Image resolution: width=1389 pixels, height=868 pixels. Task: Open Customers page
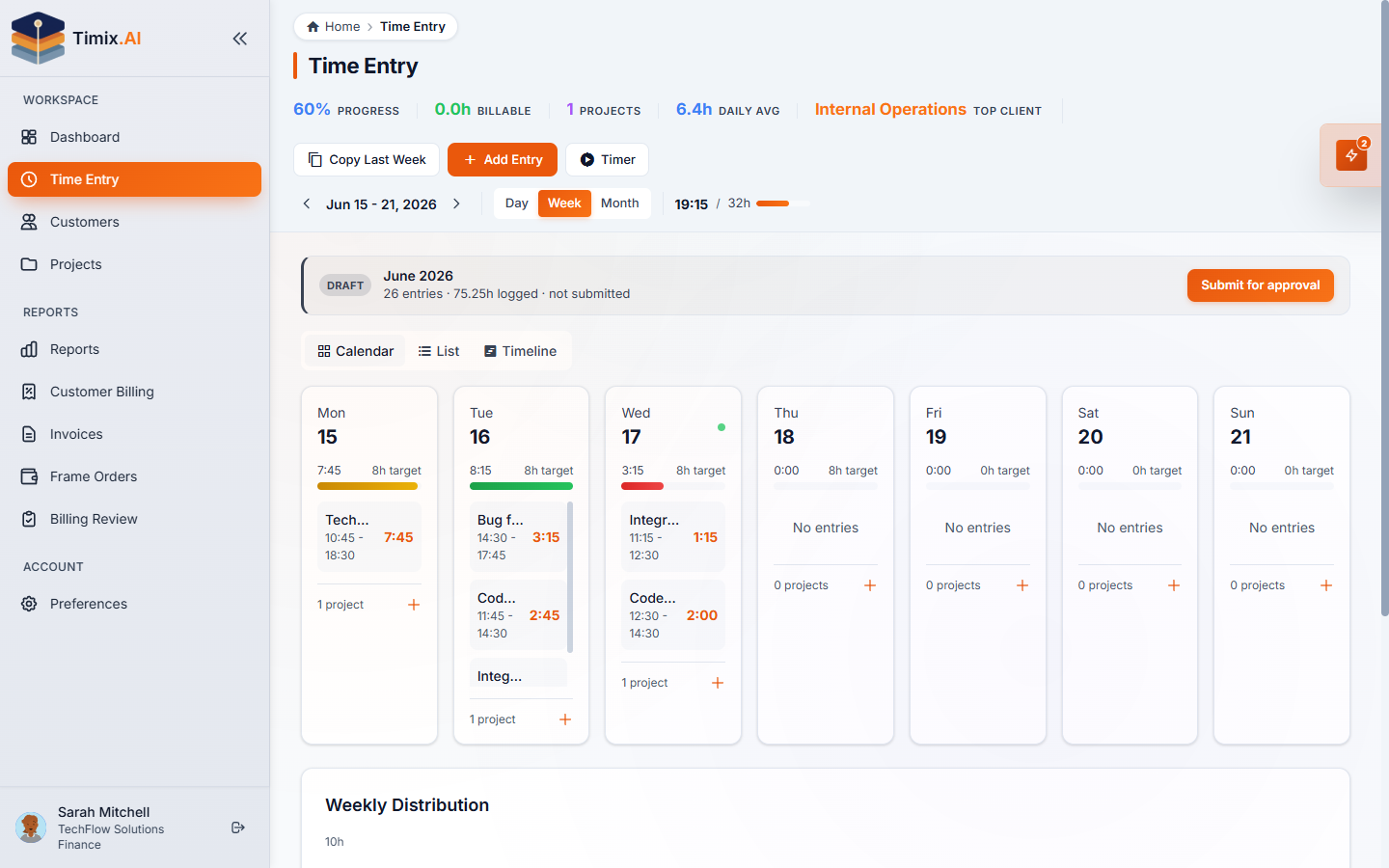coord(134,222)
